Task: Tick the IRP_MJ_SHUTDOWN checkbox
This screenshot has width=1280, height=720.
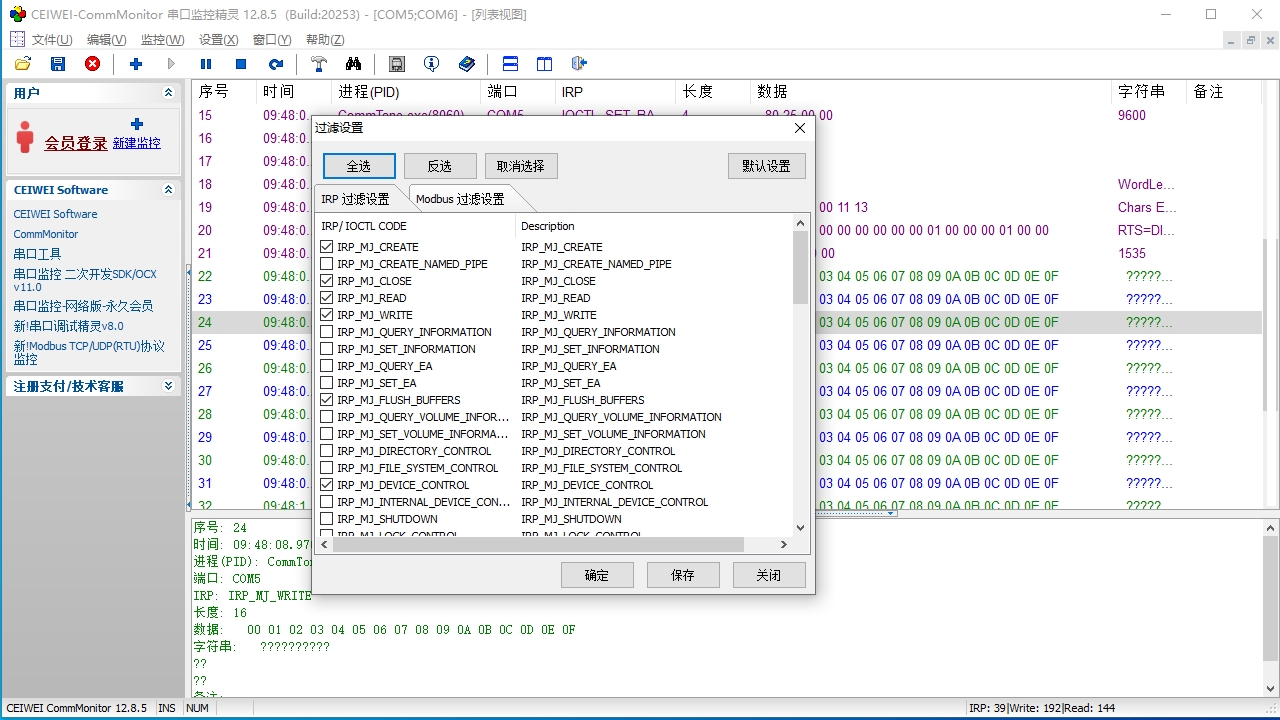Action: pos(327,519)
